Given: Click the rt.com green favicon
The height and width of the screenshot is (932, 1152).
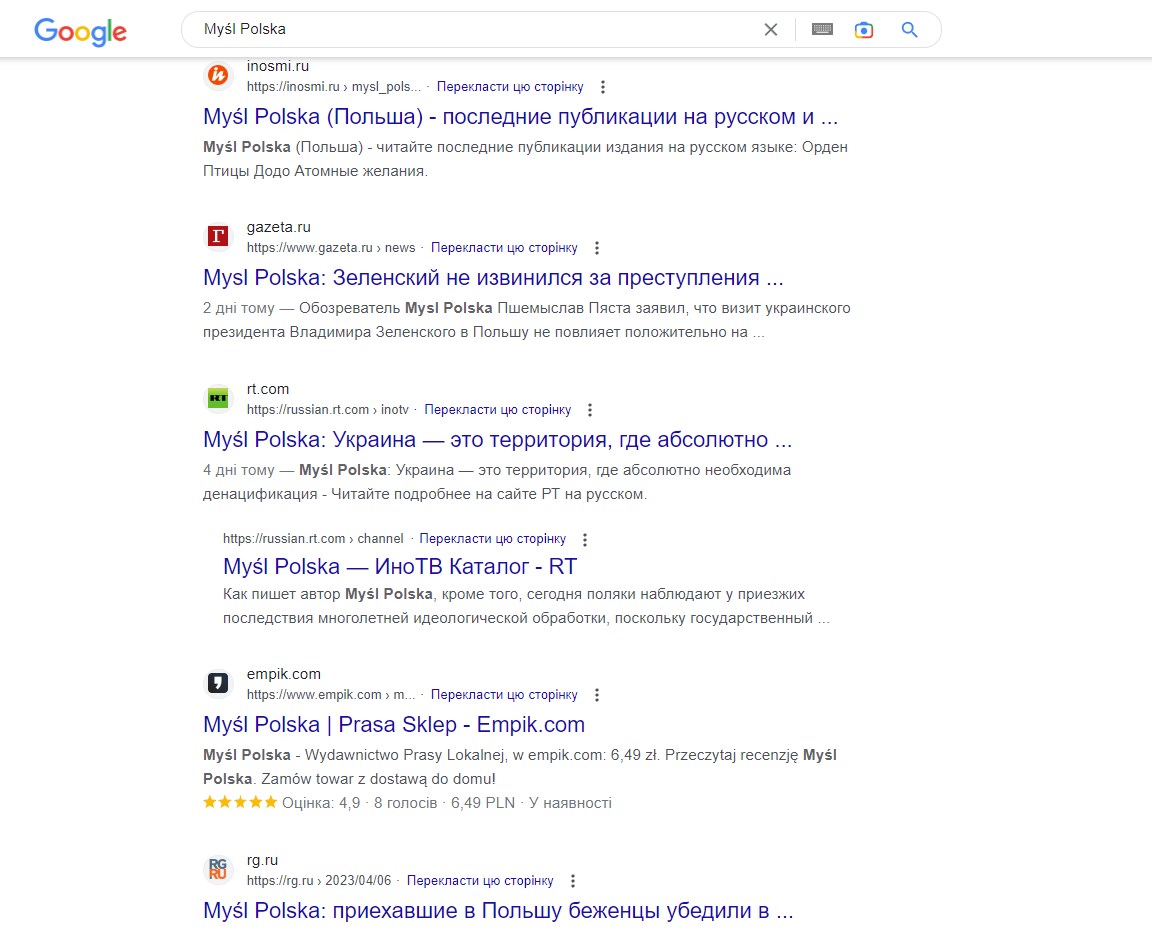Looking at the screenshot, I should pyautogui.click(x=218, y=398).
